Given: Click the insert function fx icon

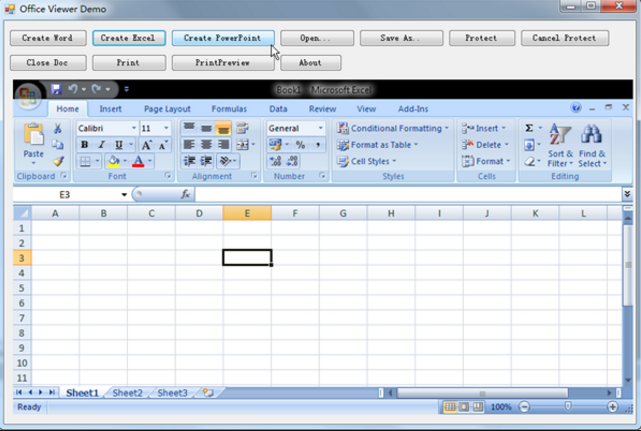Looking at the screenshot, I should 185,194.
